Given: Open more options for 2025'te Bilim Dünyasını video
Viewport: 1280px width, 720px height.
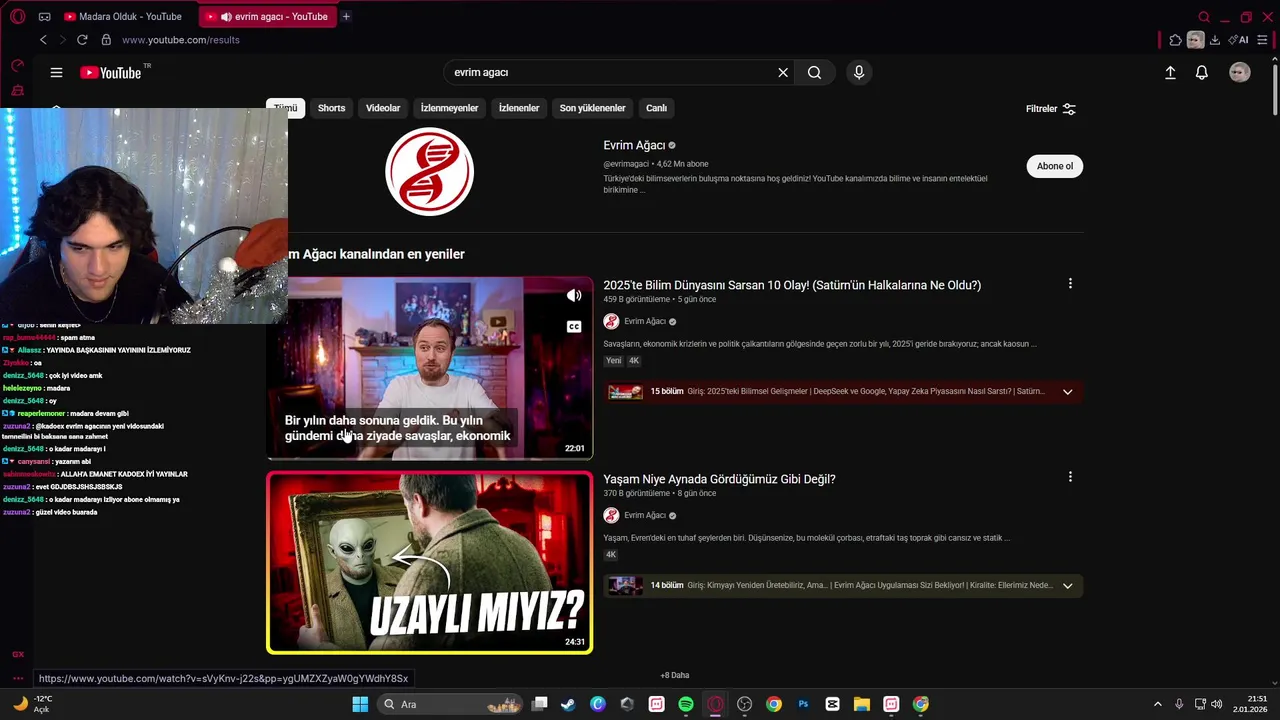Looking at the screenshot, I should click(1070, 284).
